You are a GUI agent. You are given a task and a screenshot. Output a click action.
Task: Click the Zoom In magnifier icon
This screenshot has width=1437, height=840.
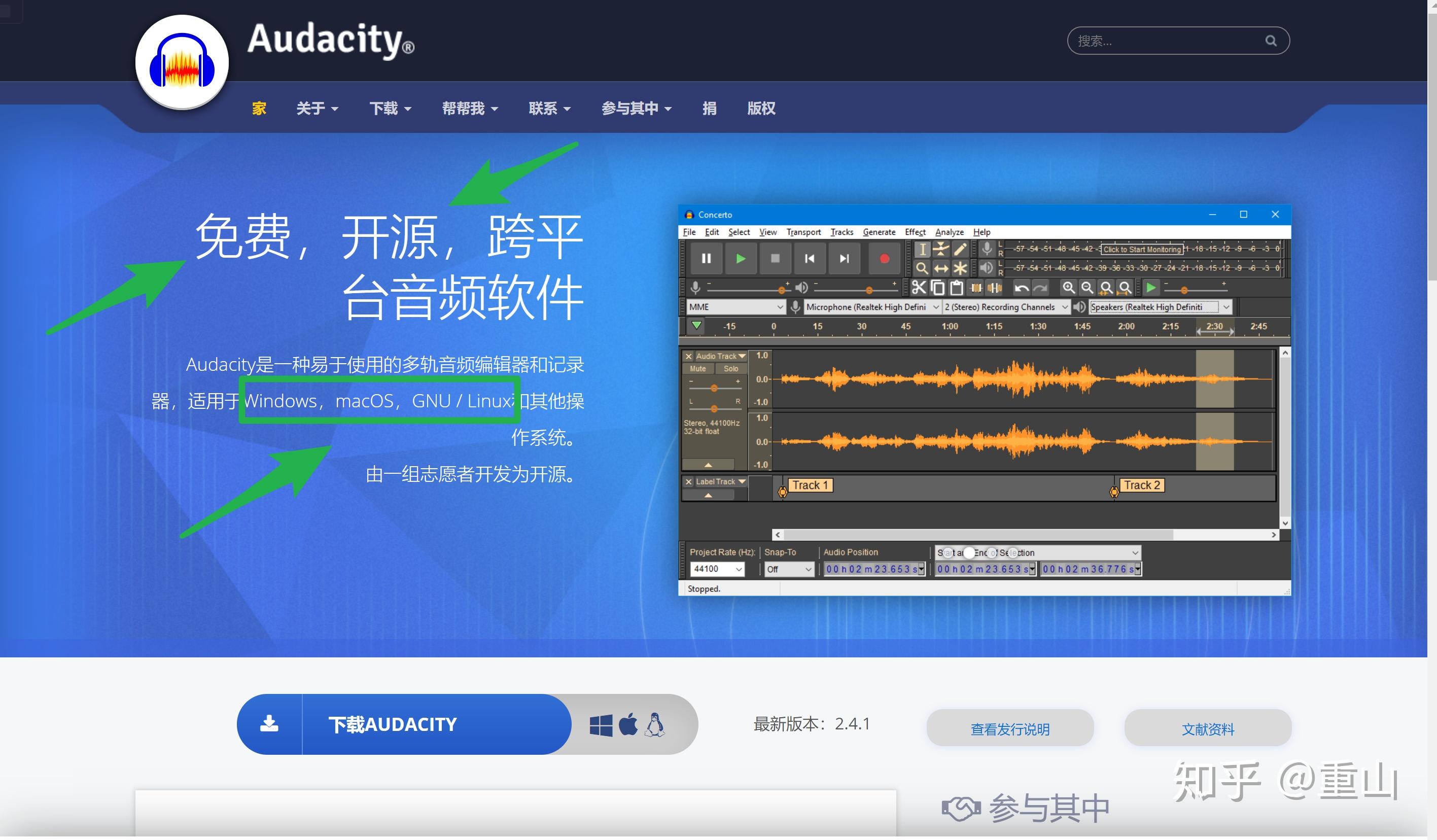coord(1068,288)
